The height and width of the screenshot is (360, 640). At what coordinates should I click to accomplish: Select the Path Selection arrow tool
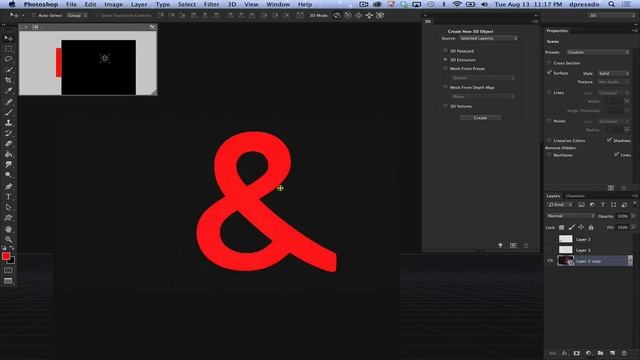(x=8, y=207)
